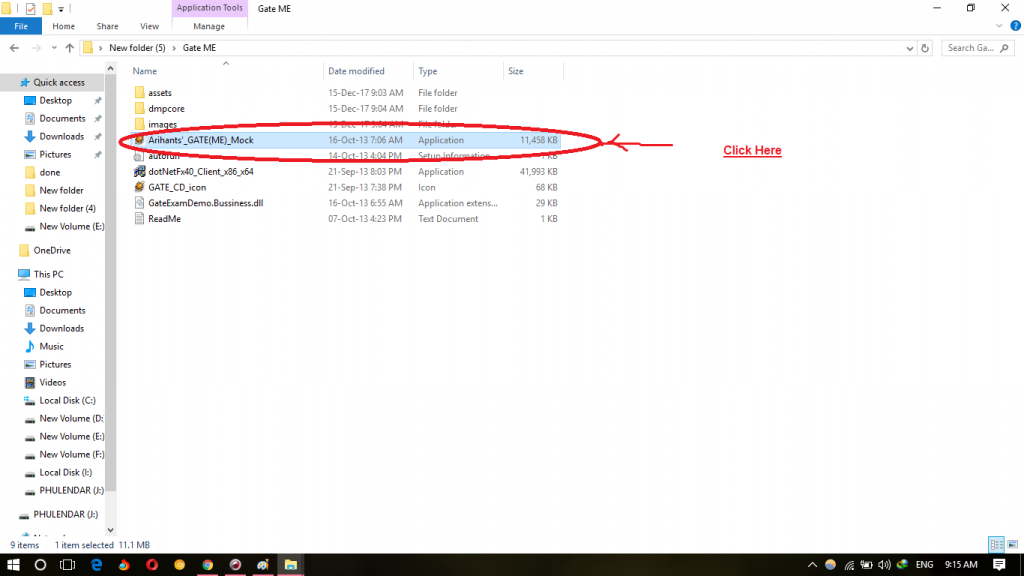Refresh the folder with the refresh icon

pos(929,47)
